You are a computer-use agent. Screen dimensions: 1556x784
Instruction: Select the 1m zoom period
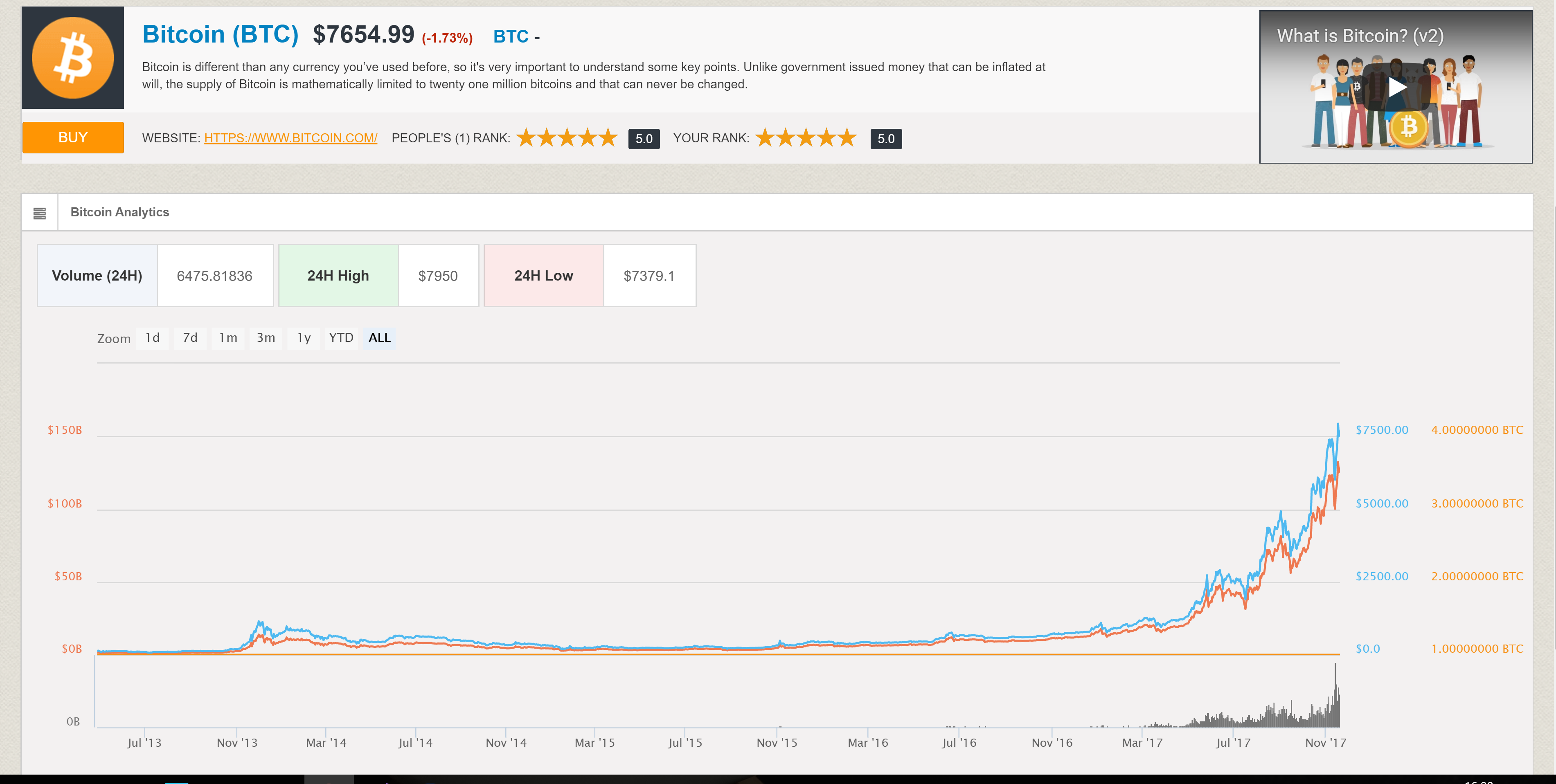[x=228, y=338]
